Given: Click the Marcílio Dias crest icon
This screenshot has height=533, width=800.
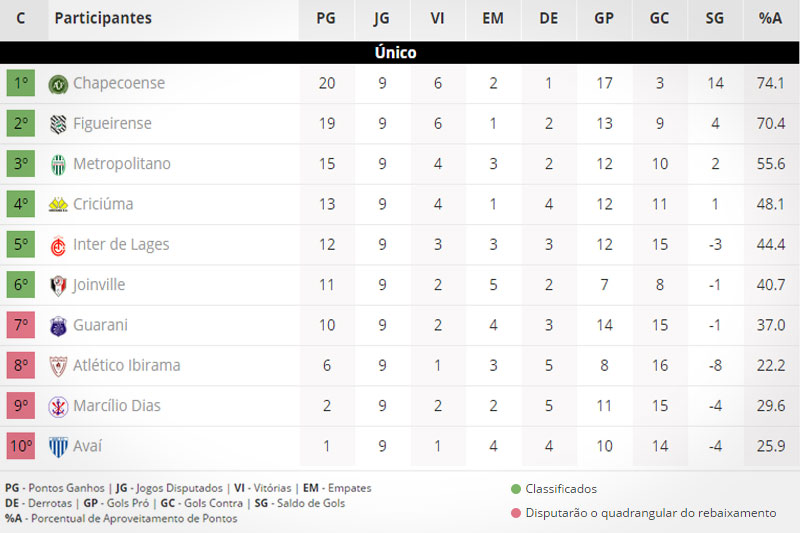Looking at the screenshot, I should tap(58, 406).
